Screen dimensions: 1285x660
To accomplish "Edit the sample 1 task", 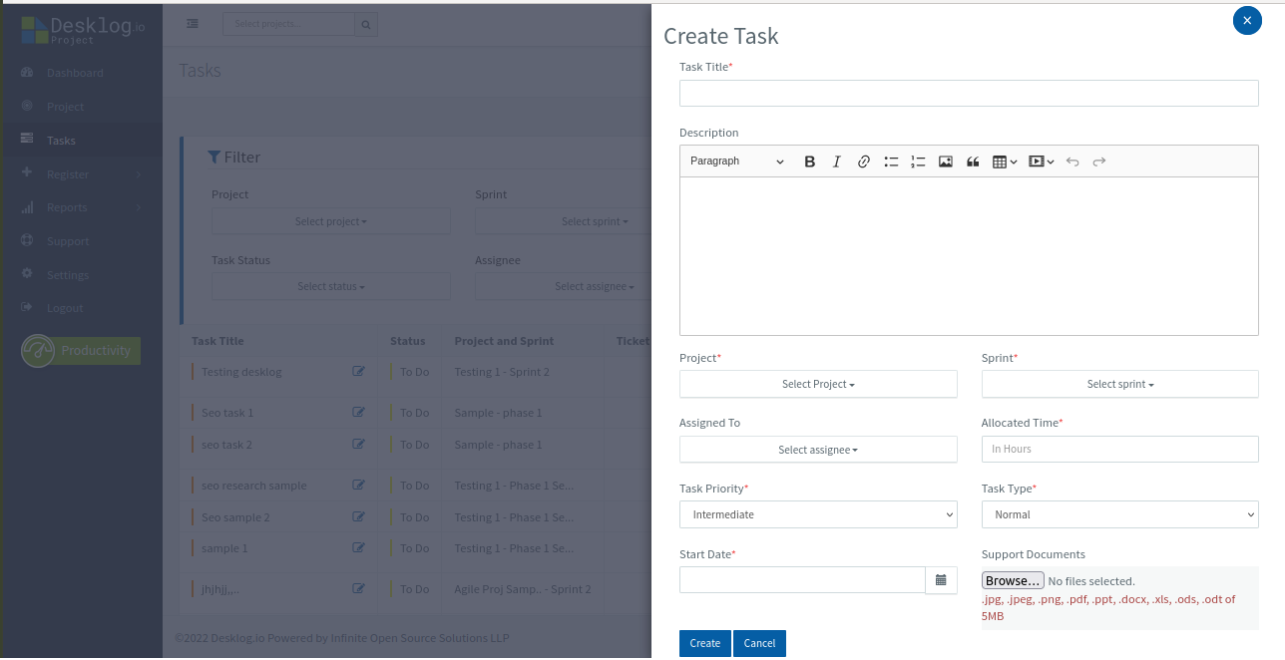I will (x=358, y=548).
